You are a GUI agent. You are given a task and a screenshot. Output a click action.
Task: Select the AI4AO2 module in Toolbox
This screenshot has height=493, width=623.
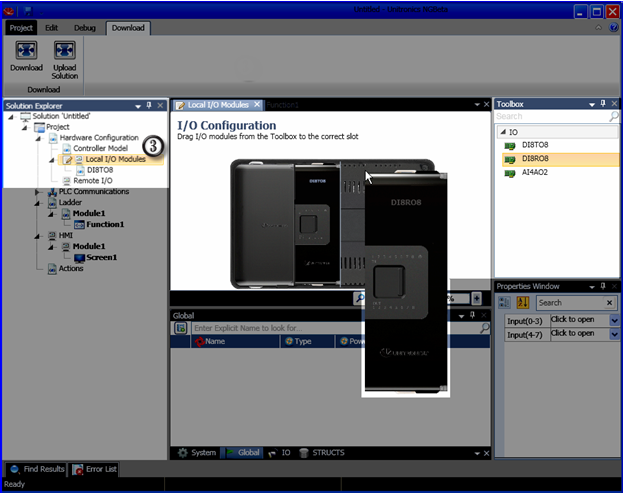pyautogui.click(x=534, y=172)
